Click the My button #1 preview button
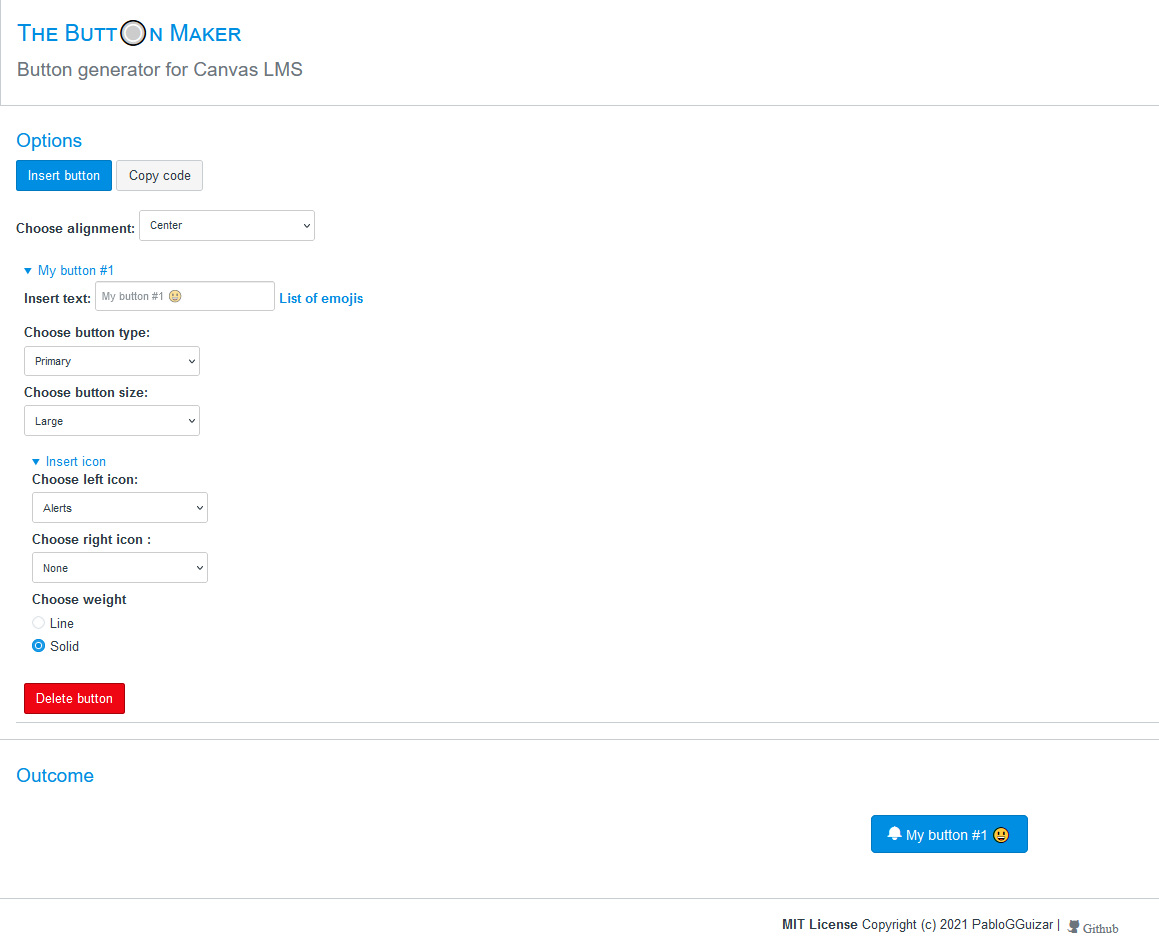The height and width of the screenshot is (951, 1159). [x=949, y=834]
